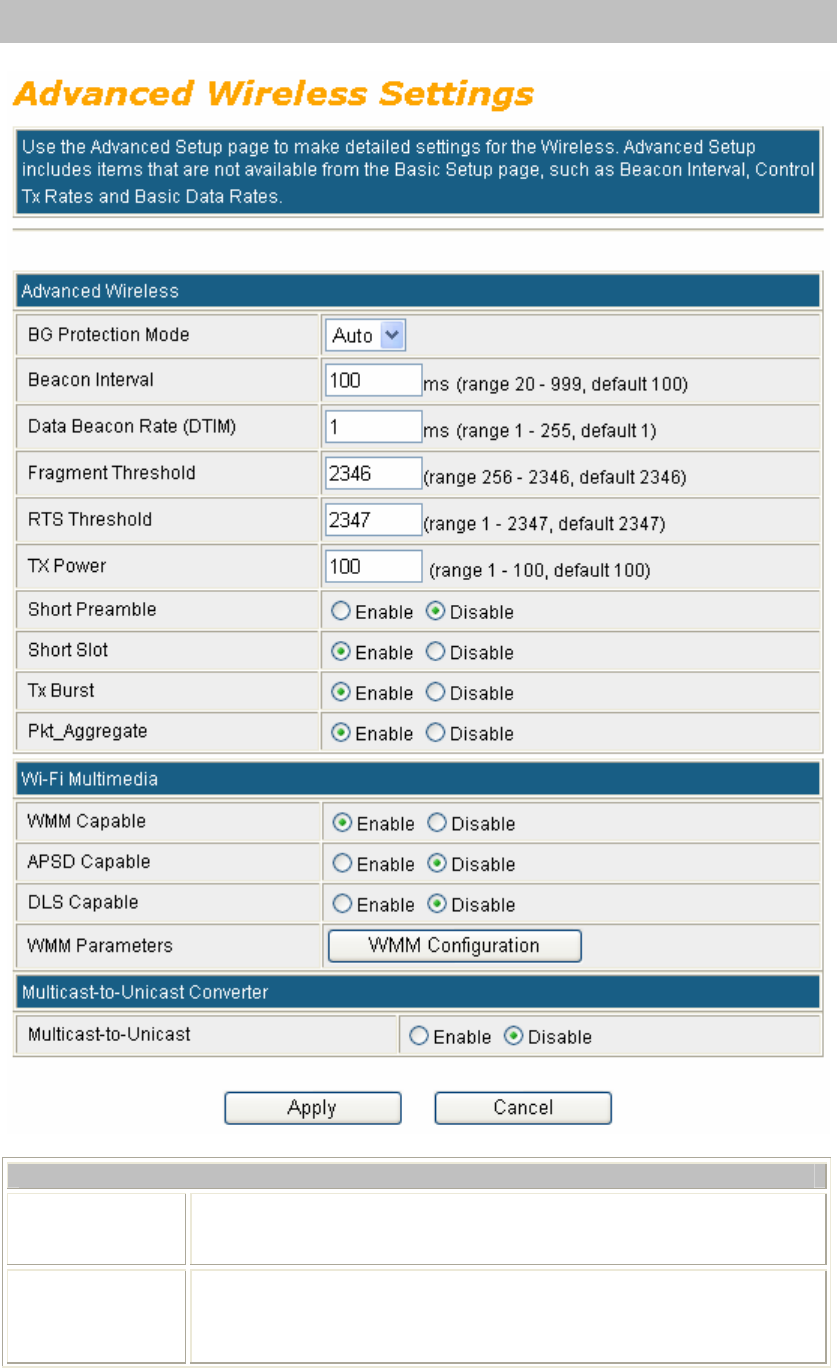This screenshot has width=837, height=1368.
Task: Click the Beacon Interval input field
Action: tap(374, 381)
